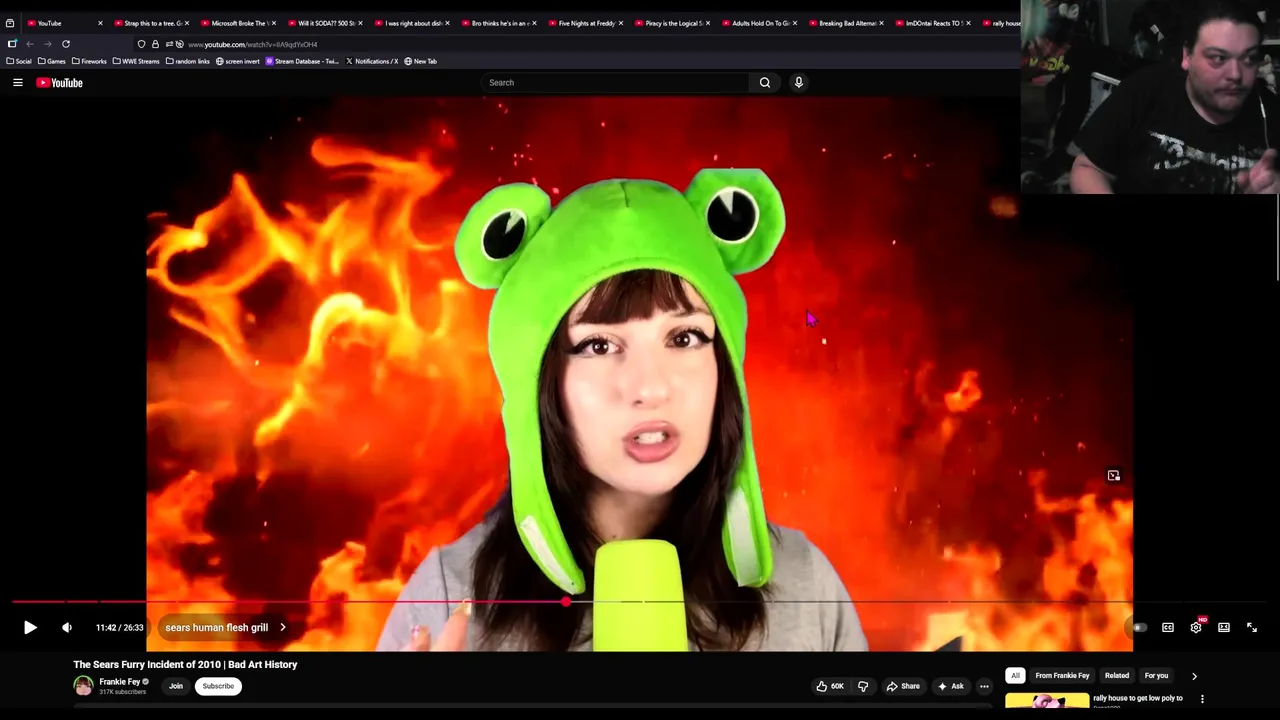Viewport: 1280px width, 720px height.
Task: Click the expand icon on the video
Action: 1113,476
